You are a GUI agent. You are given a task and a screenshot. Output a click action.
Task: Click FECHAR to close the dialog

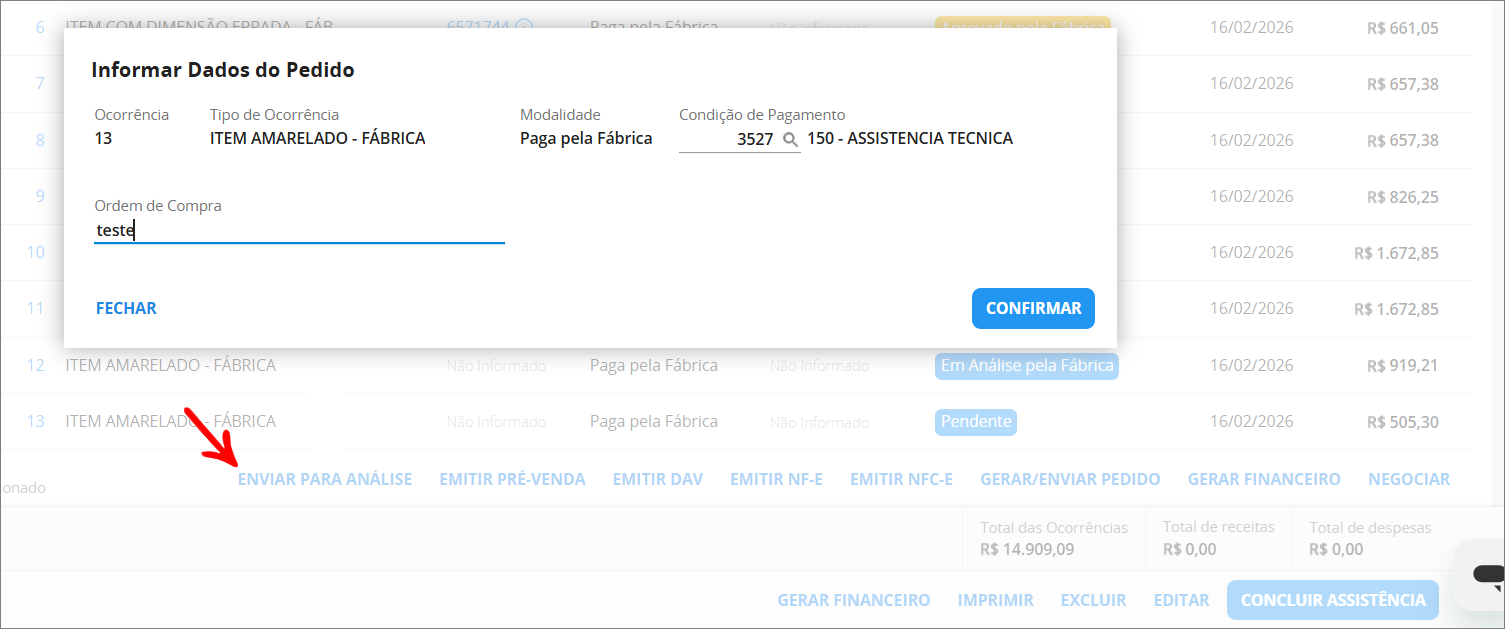pos(125,308)
